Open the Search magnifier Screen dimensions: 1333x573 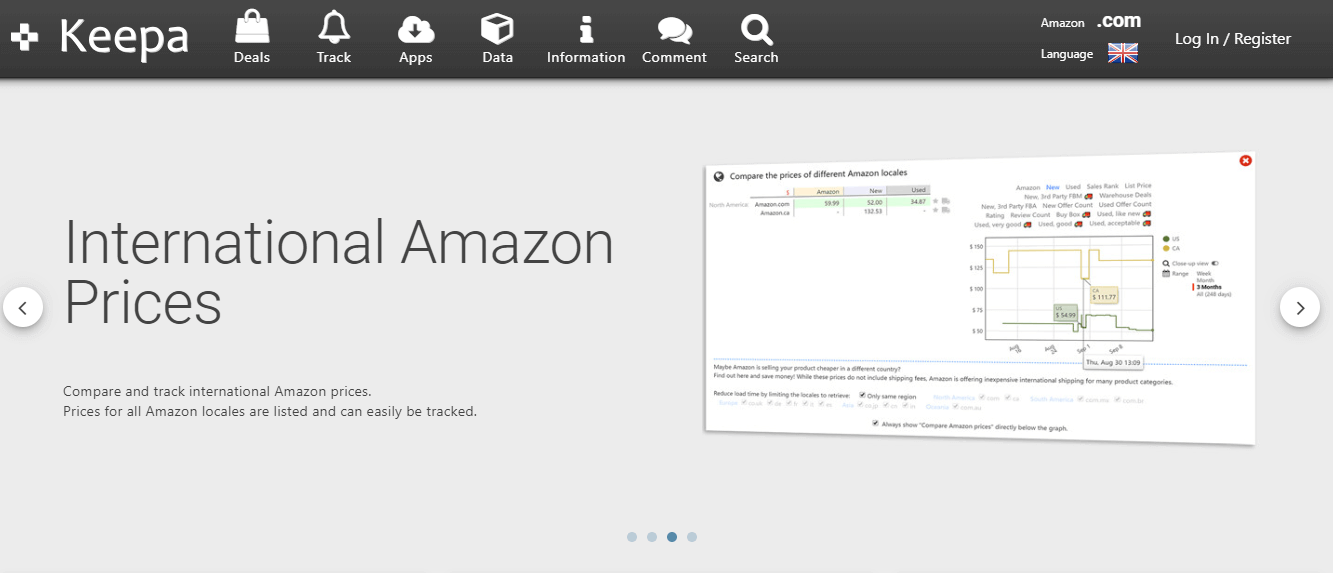(x=756, y=38)
